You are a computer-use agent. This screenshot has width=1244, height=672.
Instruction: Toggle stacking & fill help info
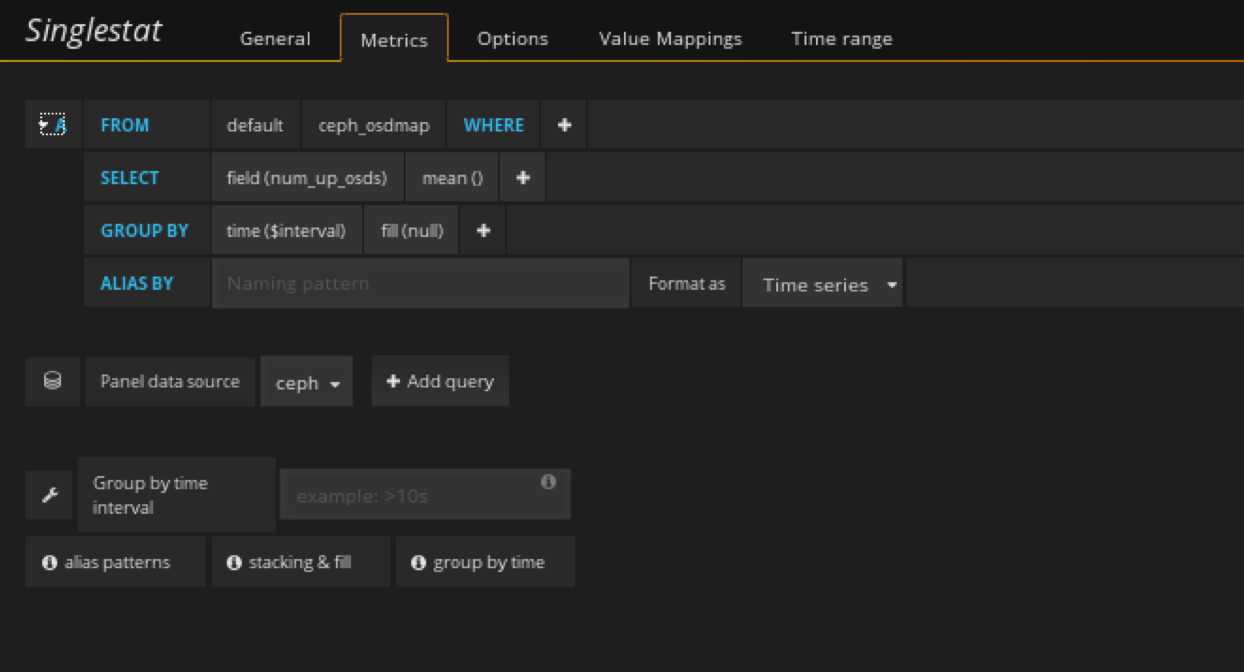[x=300, y=562]
